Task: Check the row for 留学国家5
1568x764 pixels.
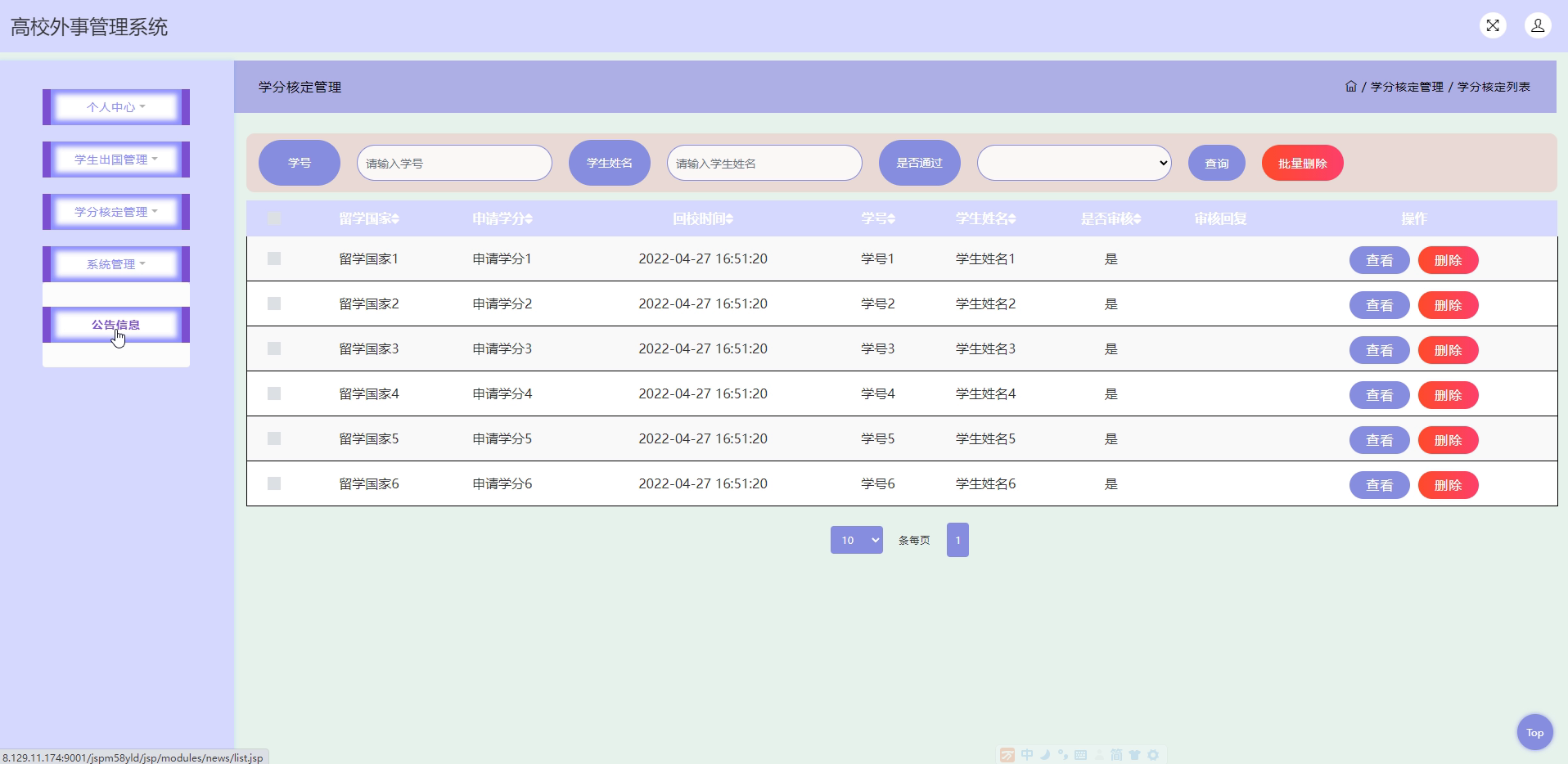Action: 274,438
